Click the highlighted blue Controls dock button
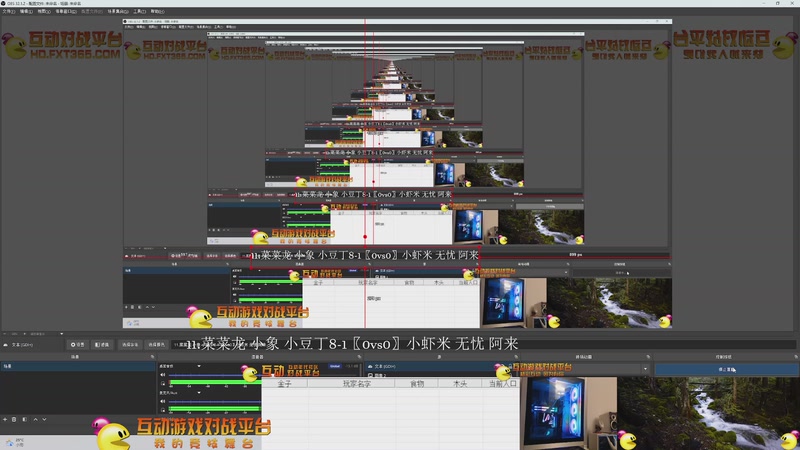Screen dimensions: 800x450 click(x=727, y=369)
